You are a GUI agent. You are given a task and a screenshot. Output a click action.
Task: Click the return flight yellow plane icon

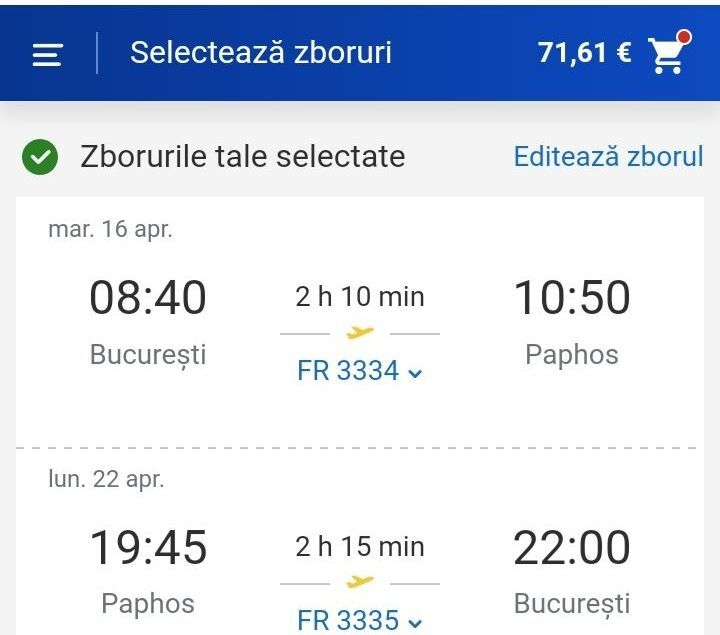360,582
